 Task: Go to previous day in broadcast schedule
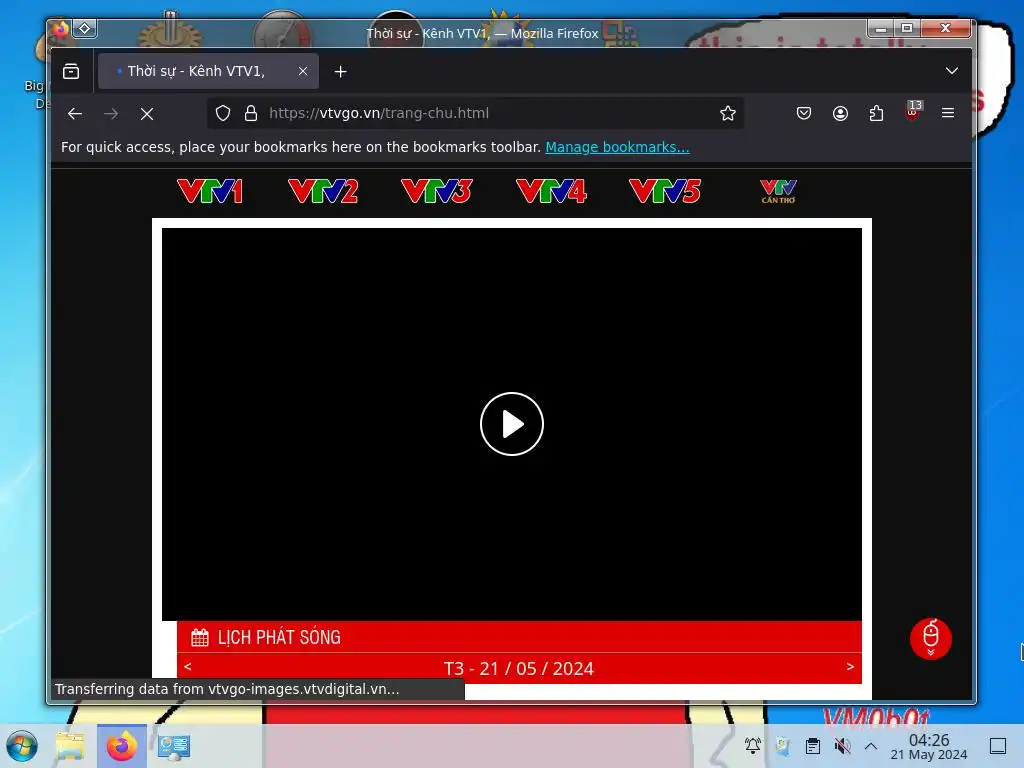(x=188, y=667)
